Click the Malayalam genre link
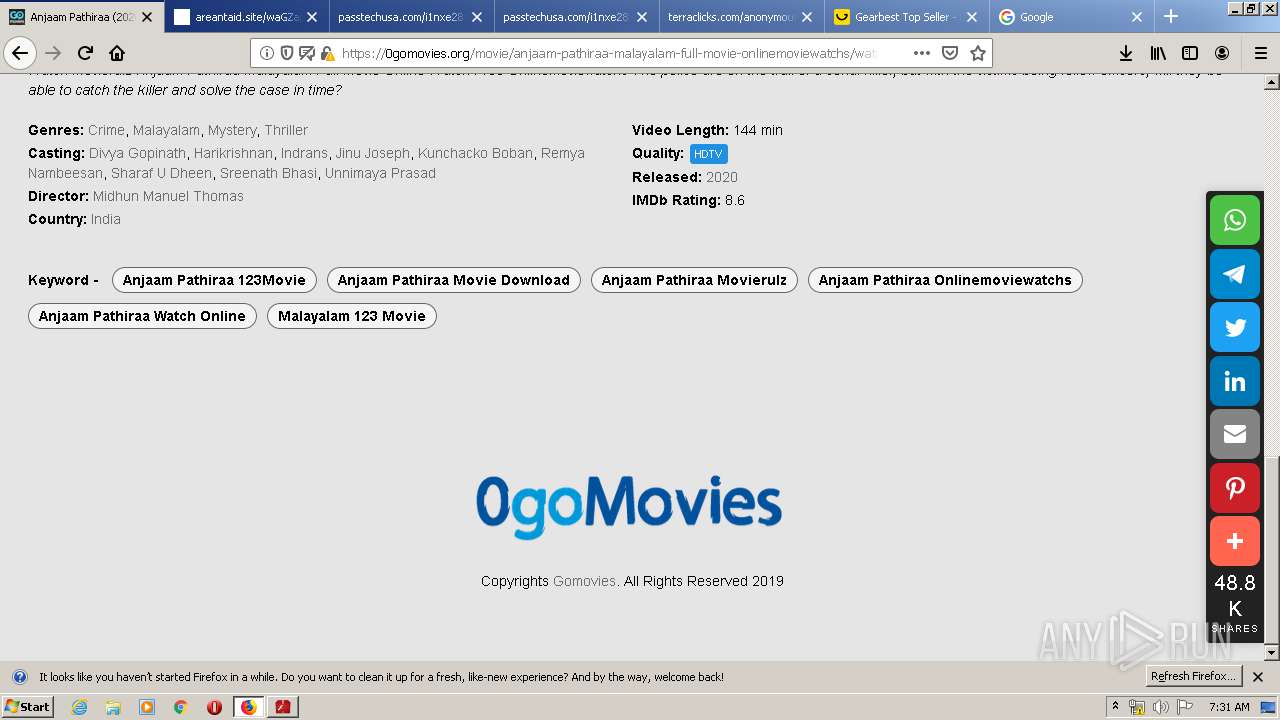Image resolution: width=1280 pixels, height=720 pixels. [166, 130]
